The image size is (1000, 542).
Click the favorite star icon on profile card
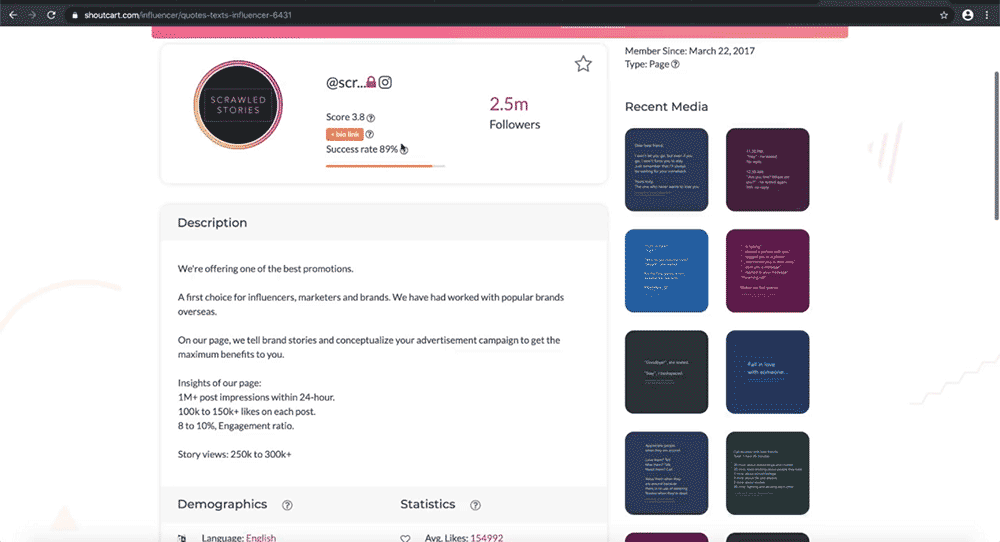[583, 64]
